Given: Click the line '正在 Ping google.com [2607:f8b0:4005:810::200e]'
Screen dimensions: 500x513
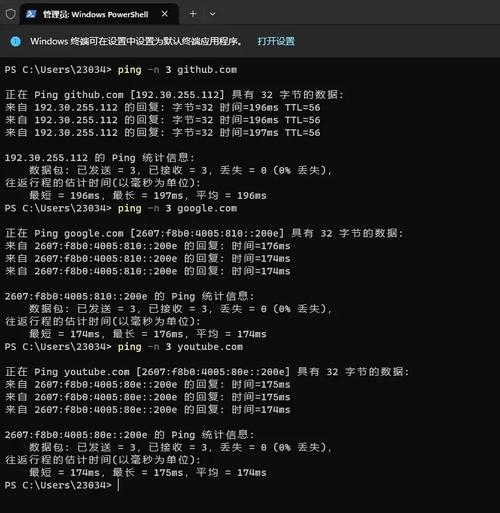Looking at the screenshot, I should point(204,233).
